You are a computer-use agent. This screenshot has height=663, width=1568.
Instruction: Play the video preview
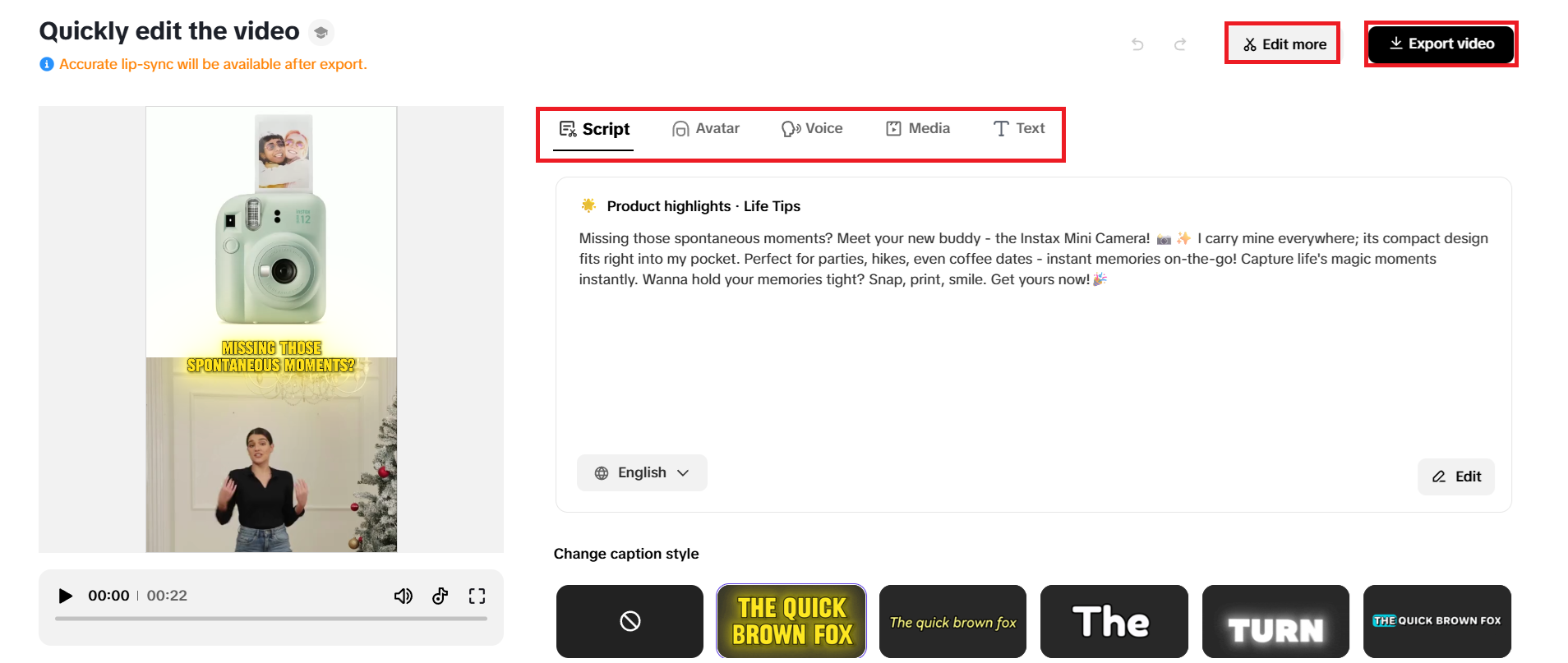[66, 596]
